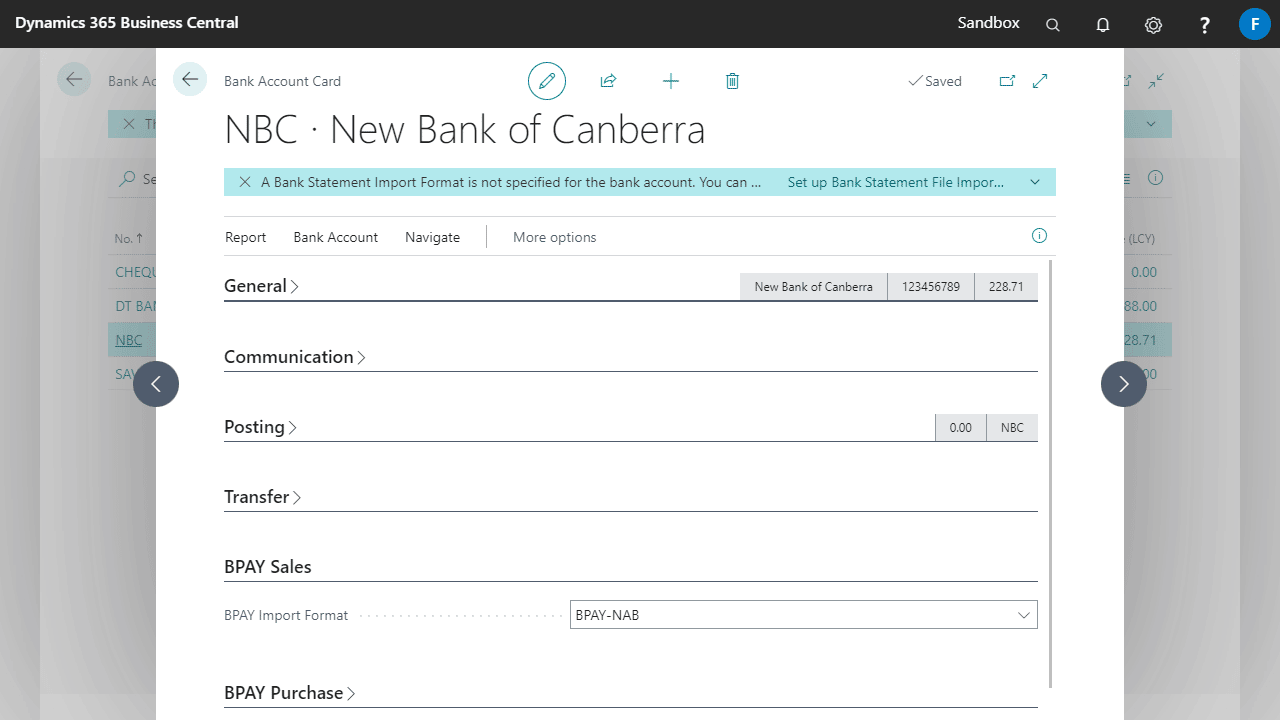1280x720 pixels.
Task: Open notifications bell icon
Action: pyautogui.click(x=1103, y=25)
